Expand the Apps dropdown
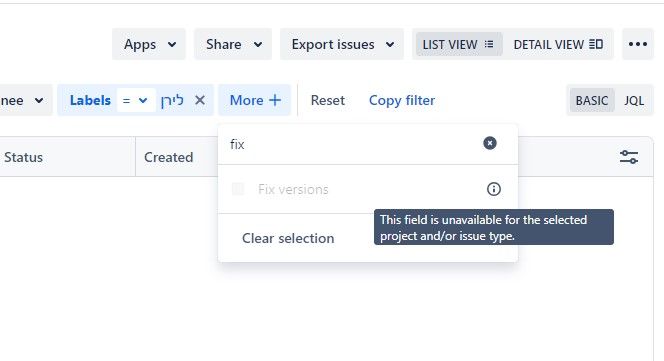This screenshot has width=664, height=361. tap(149, 44)
